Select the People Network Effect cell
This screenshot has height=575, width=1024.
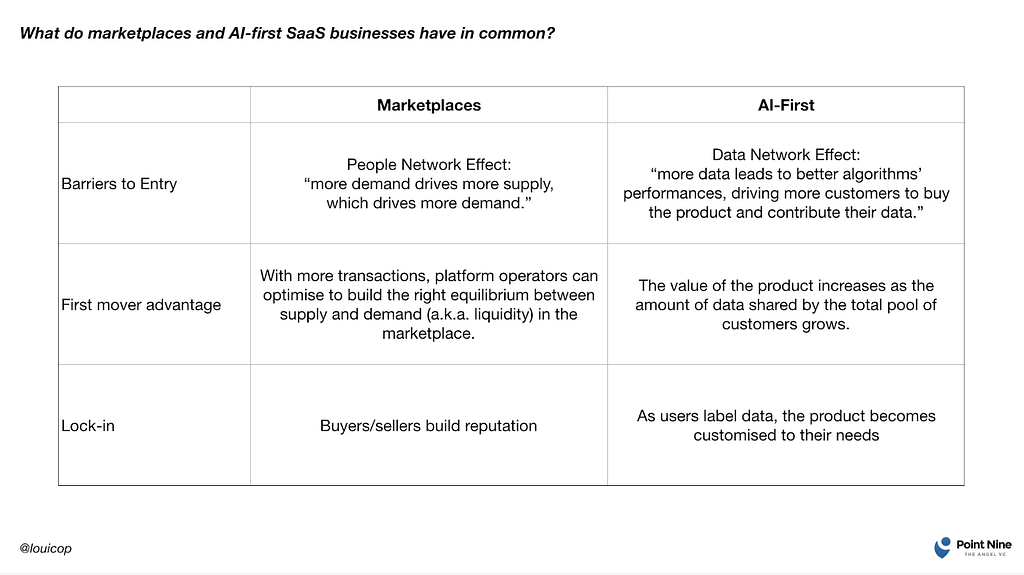428,184
